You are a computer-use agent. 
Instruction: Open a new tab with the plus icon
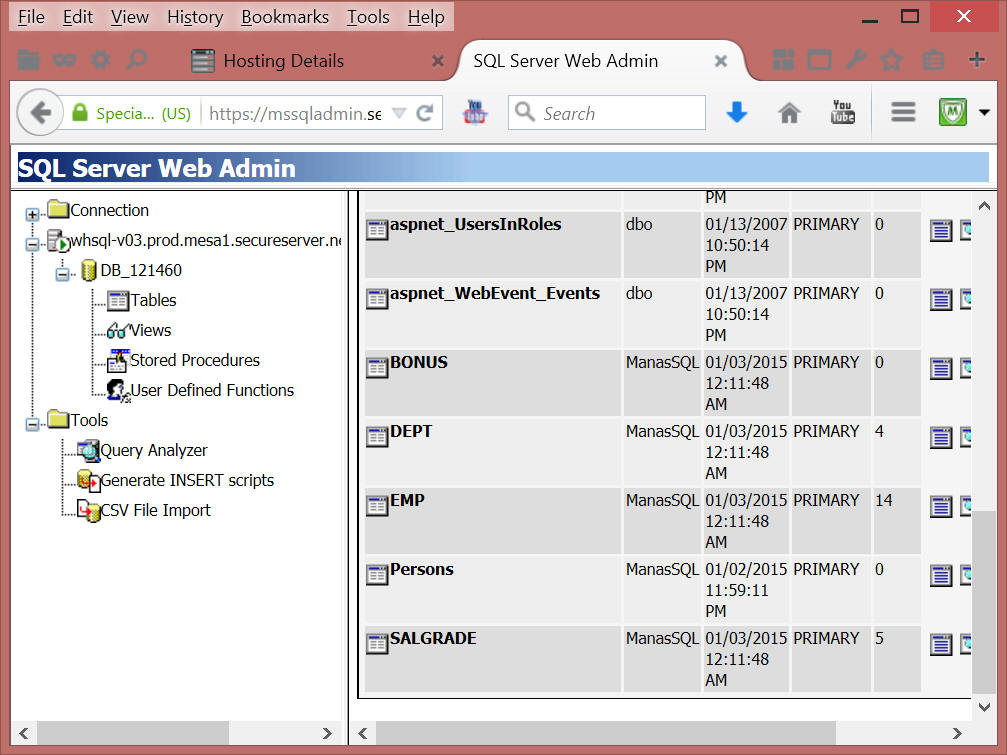(977, 60)
